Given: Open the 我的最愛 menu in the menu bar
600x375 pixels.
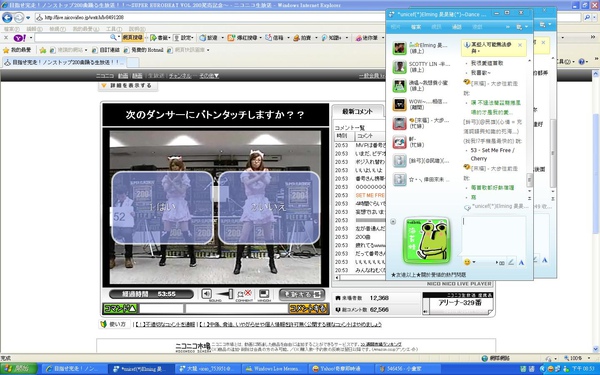Looking at the screenshot, I should [86, 29].
